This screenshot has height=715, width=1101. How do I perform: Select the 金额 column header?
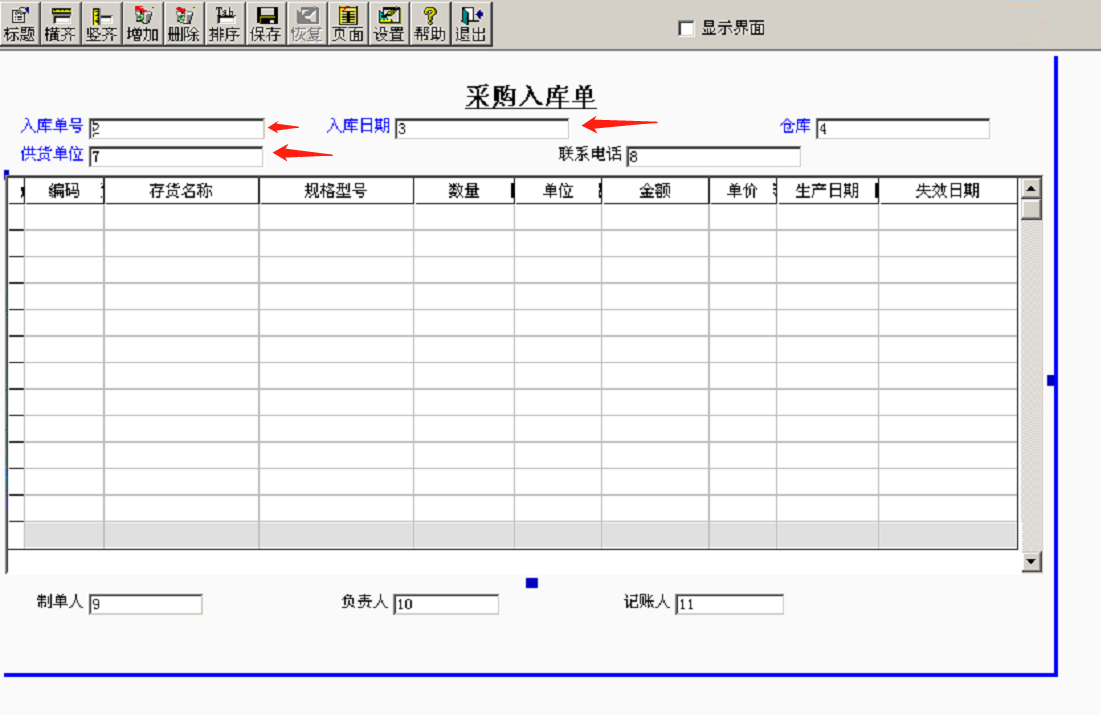(655, 191)
